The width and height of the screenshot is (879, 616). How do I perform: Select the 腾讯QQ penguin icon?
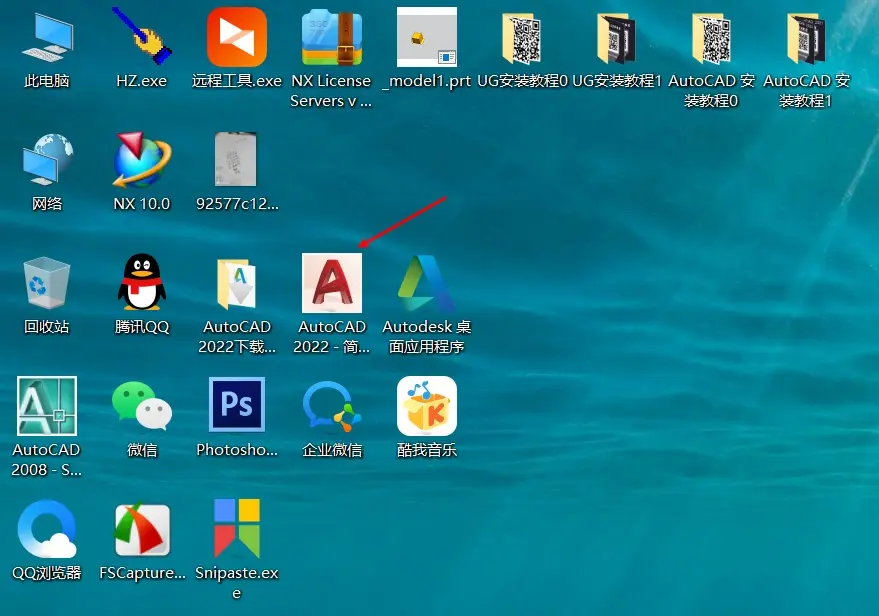click(142, 282)
